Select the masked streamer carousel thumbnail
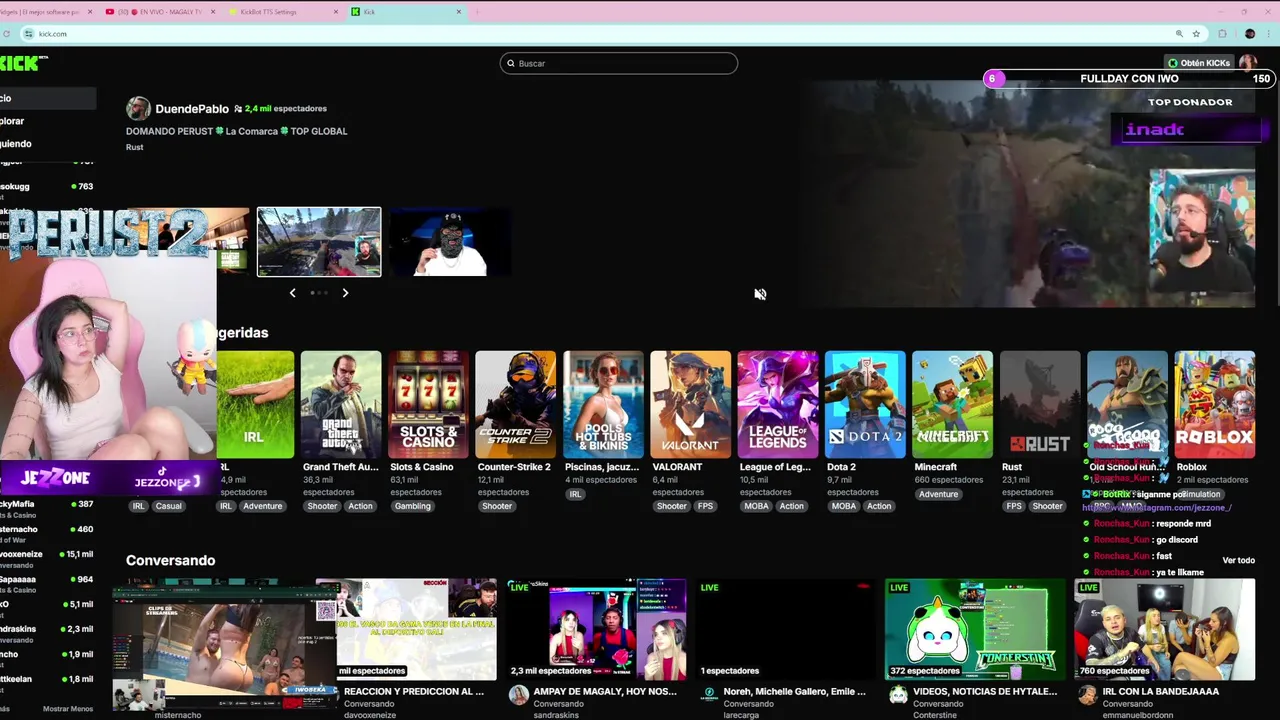This screenshot has width=1280, height=720. [450, 241]
